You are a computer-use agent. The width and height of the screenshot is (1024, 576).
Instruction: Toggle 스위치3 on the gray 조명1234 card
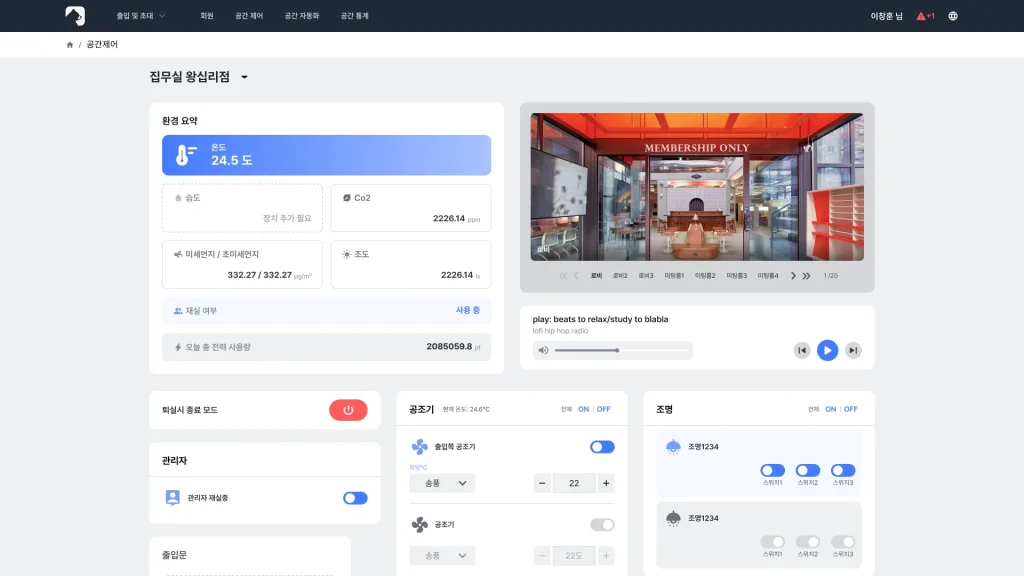tap(843, 542)
